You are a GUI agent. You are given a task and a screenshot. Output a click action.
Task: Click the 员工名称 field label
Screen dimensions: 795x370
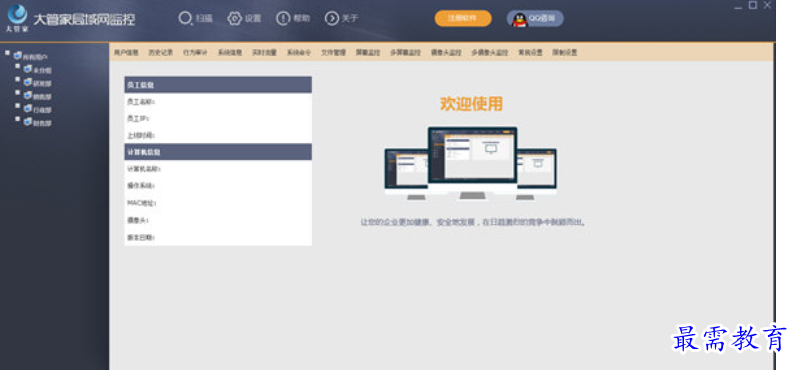[x=140, y=102]
